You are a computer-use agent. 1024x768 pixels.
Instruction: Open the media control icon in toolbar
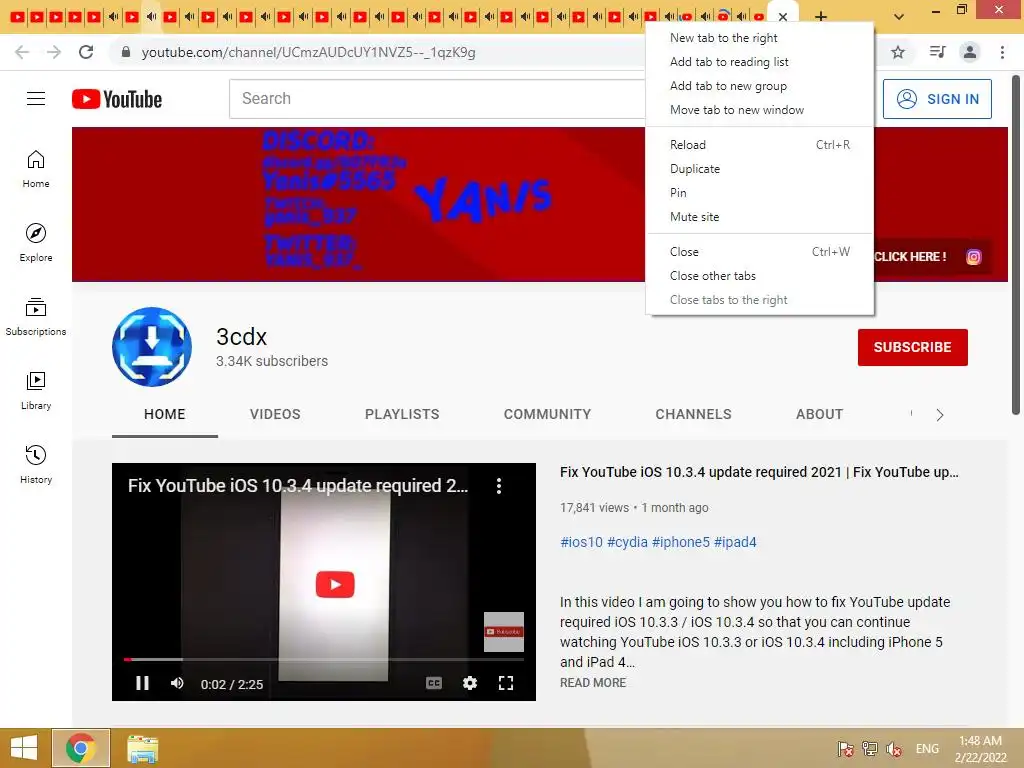click(x=937, y=52)
